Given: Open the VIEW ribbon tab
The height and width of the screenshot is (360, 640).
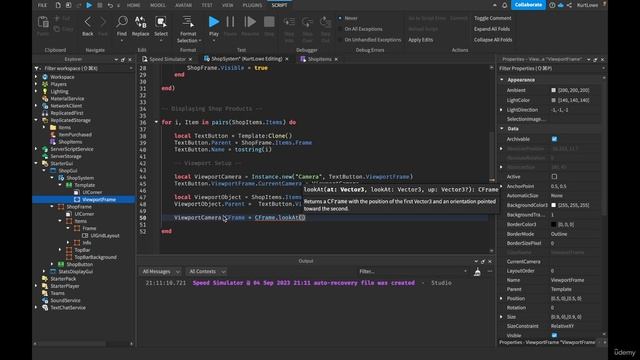Looking at the screenshot, I should [x=228, y=5].
